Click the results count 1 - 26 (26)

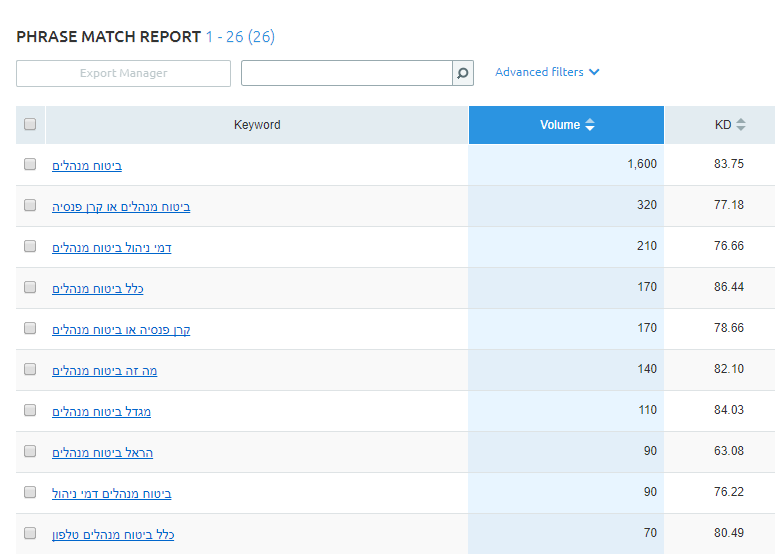click(x=240, y=37)
